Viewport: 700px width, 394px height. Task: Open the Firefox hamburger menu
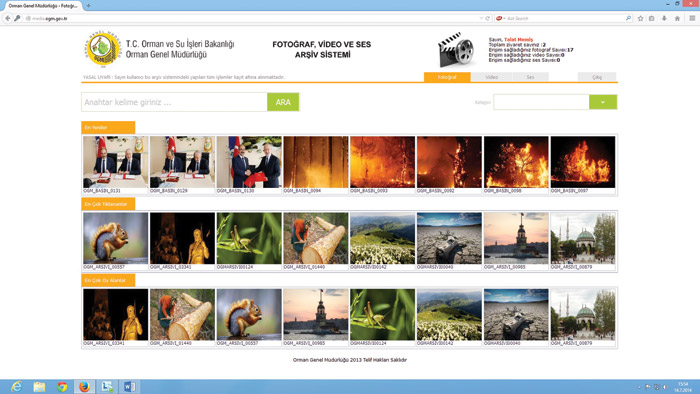tap(692, 18)
